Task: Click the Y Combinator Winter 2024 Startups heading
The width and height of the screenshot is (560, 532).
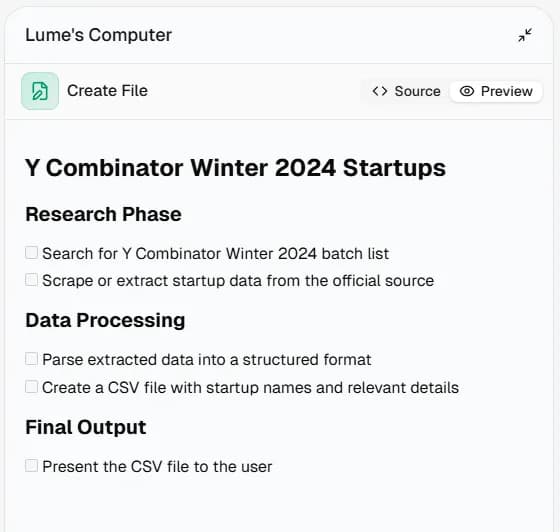Action: pyautogui.click(x=235, y=167)
